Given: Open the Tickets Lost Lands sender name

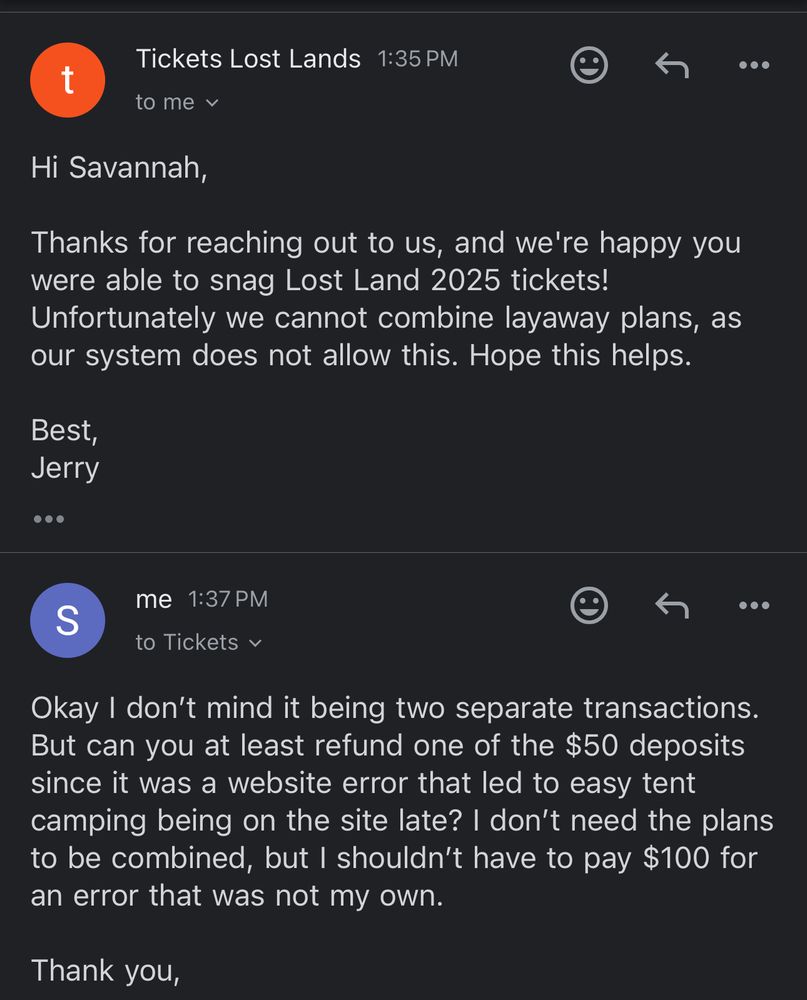Looking at the screenshot, I should pos(248,59).
